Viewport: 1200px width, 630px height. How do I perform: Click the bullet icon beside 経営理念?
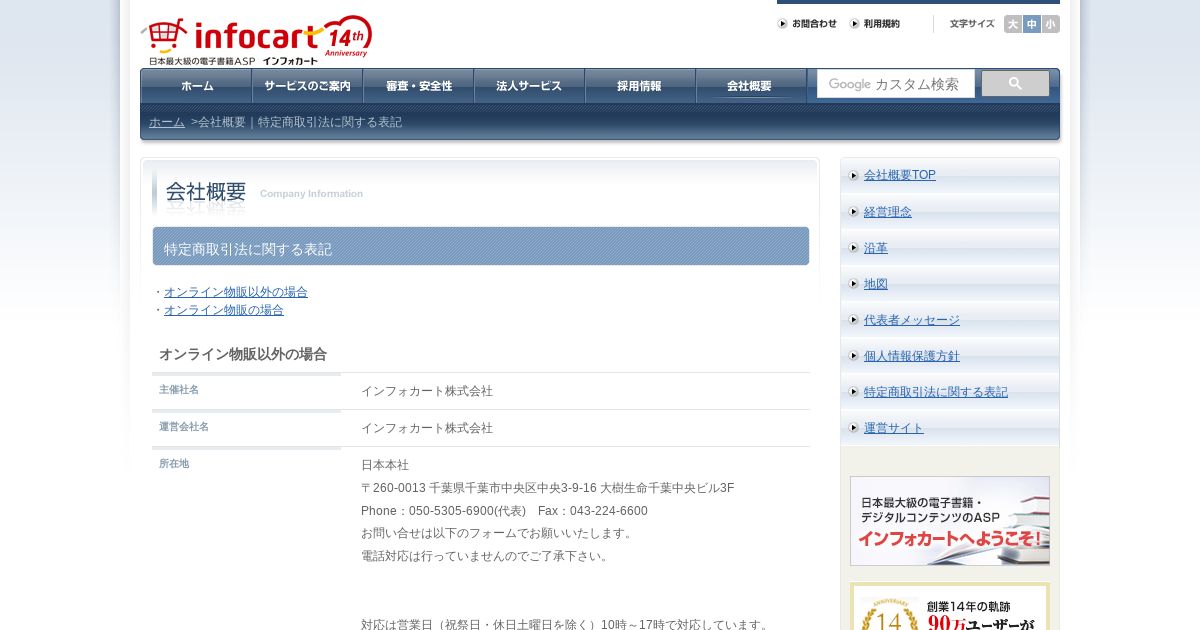(x=854, y=212)
